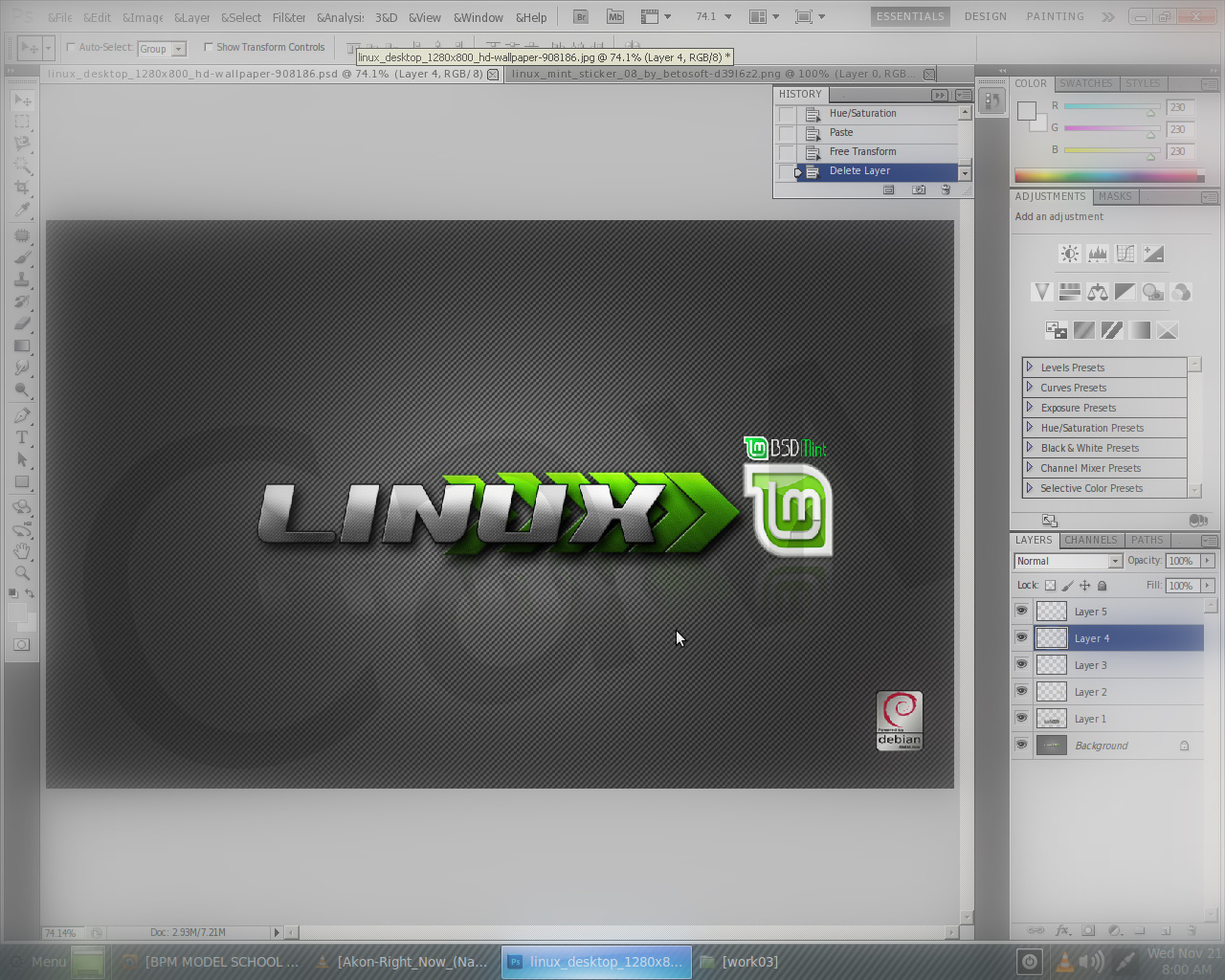This screenshot has height=980, width=1225.
Task: Select Layer 3 thumbnail
Action: [1052, 664]
